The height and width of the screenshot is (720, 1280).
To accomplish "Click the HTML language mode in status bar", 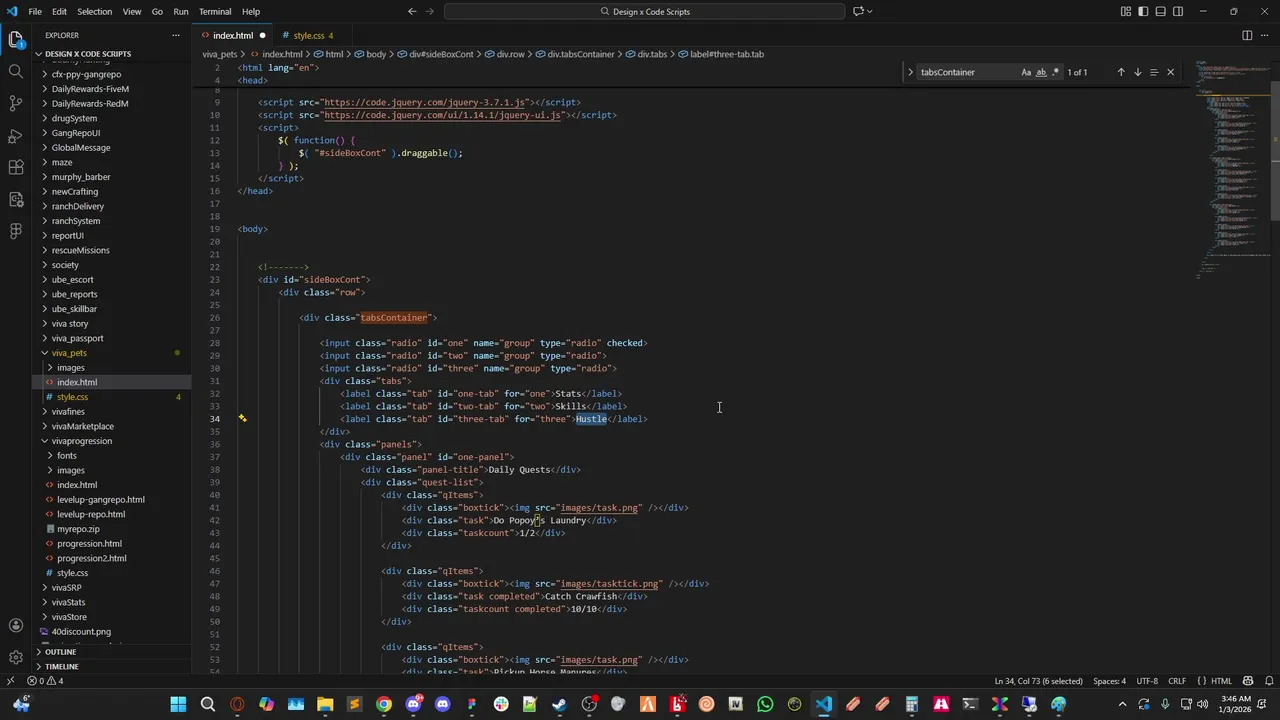I will (1222, 681).
